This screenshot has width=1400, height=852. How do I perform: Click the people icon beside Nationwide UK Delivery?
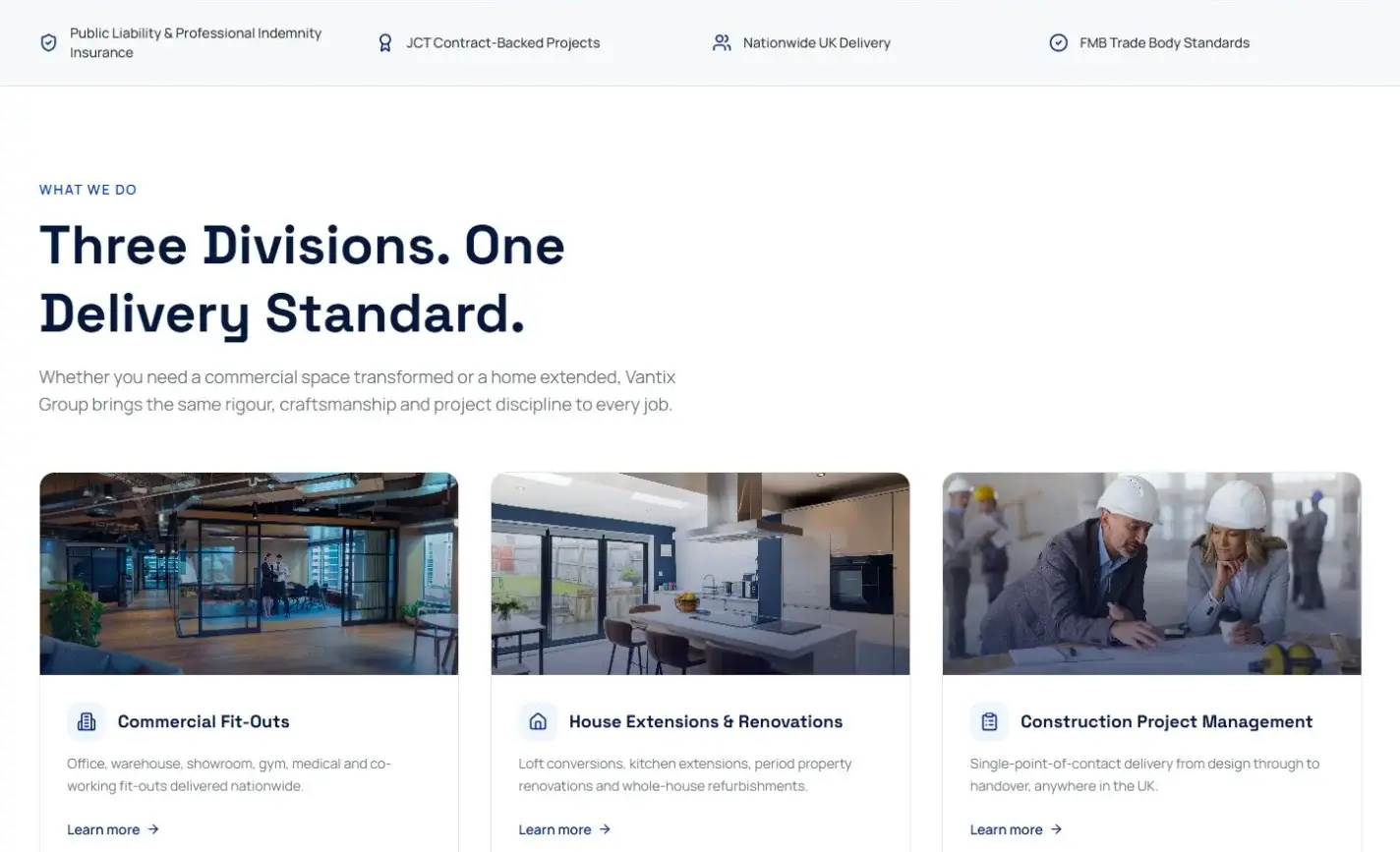722,43
